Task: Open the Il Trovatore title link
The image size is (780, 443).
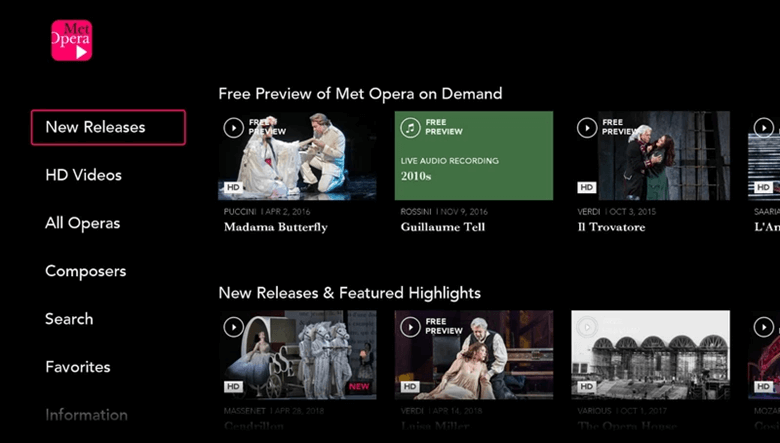Action: 611,227
